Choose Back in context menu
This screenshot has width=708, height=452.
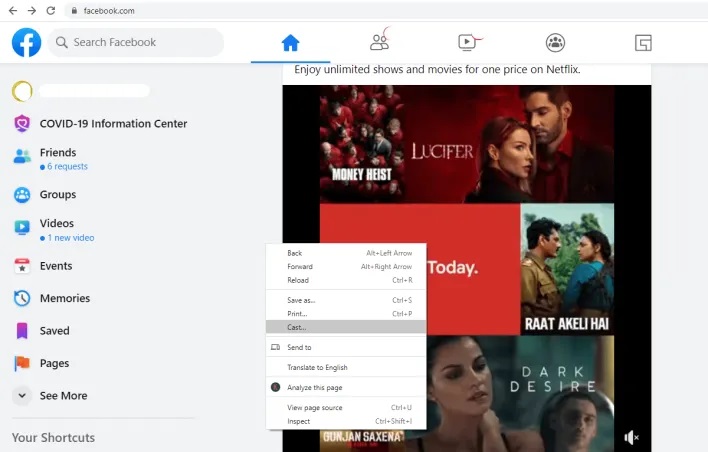pyautogui.click(x=346, y=253)
